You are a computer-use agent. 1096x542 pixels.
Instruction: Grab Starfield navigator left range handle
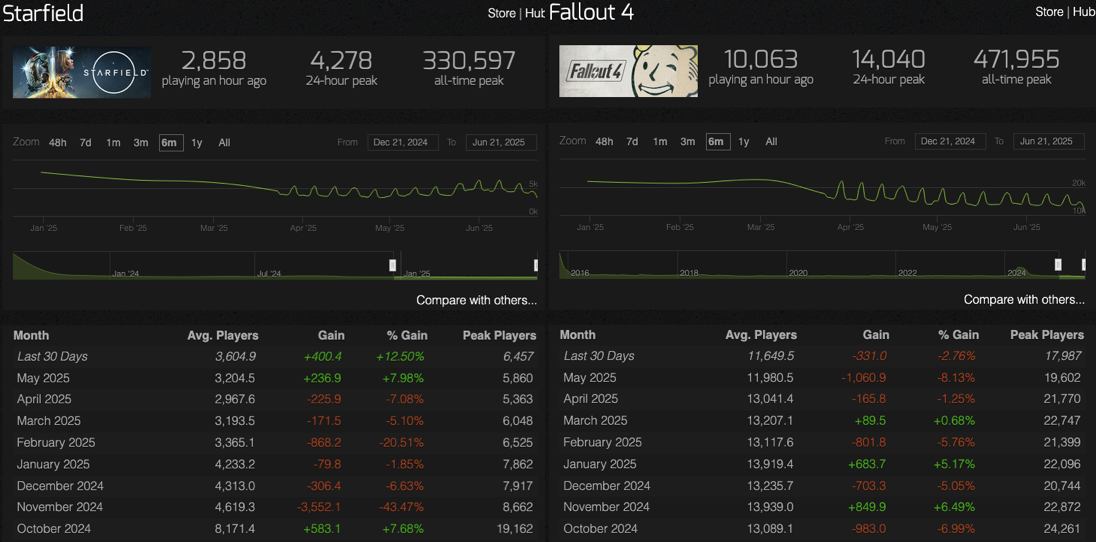pyautogui.click(x=393, y=264)
